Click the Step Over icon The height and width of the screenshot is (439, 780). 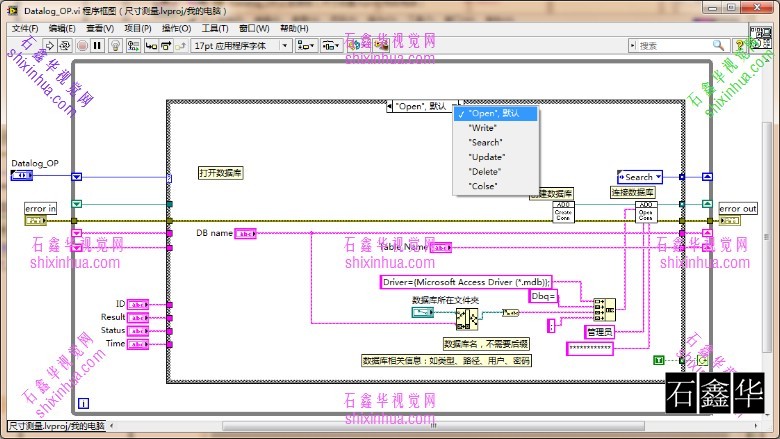pos(167,45)
